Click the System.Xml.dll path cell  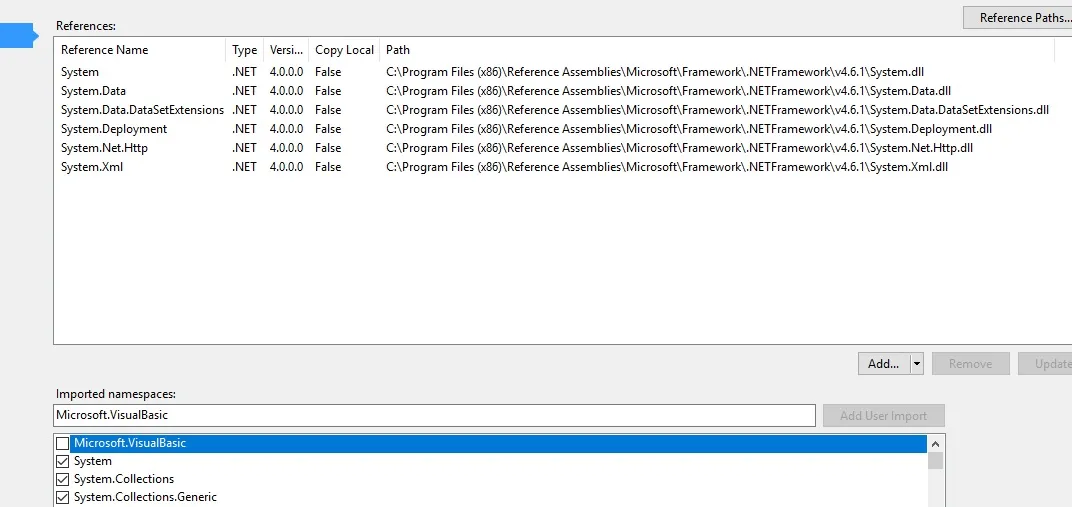click(667, 167)
